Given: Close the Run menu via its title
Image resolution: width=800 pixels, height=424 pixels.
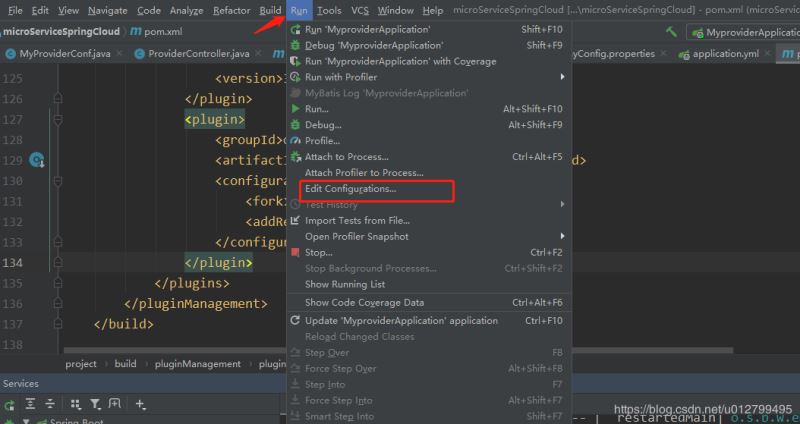Looking at the screenshot, I should pos(299,10).
